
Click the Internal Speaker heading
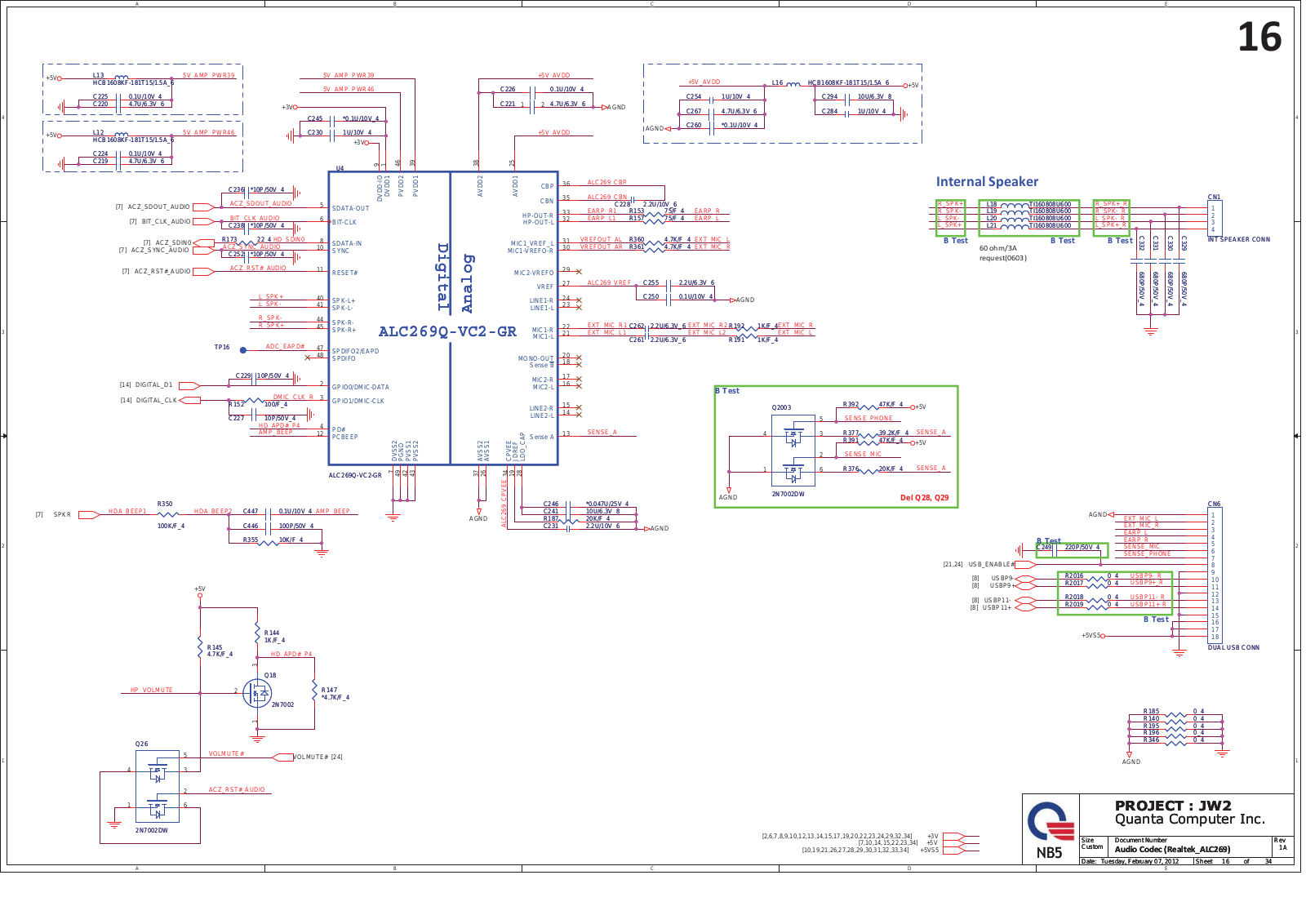click(x=987, y=182)
